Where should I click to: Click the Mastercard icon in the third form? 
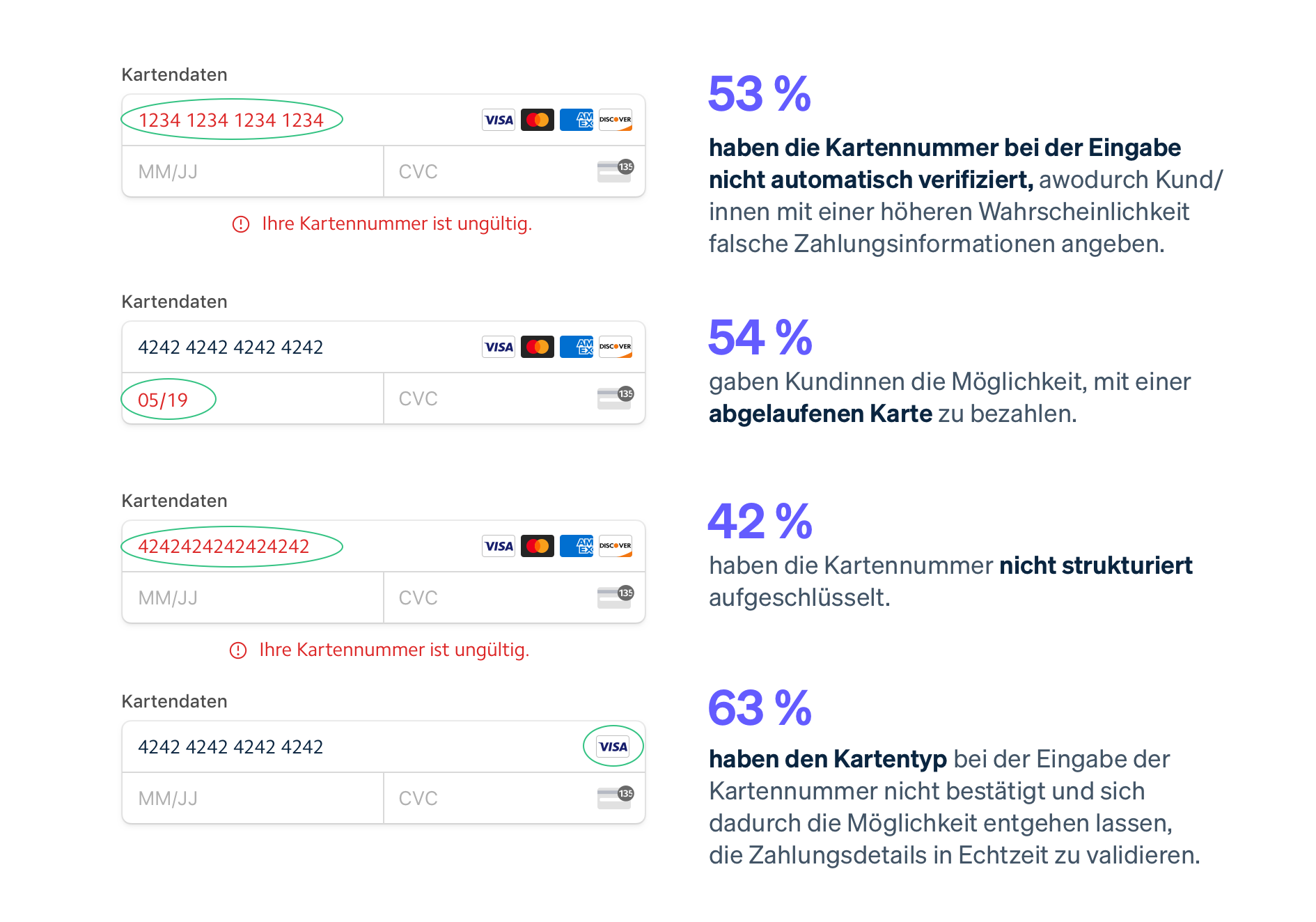click(537, 545)
